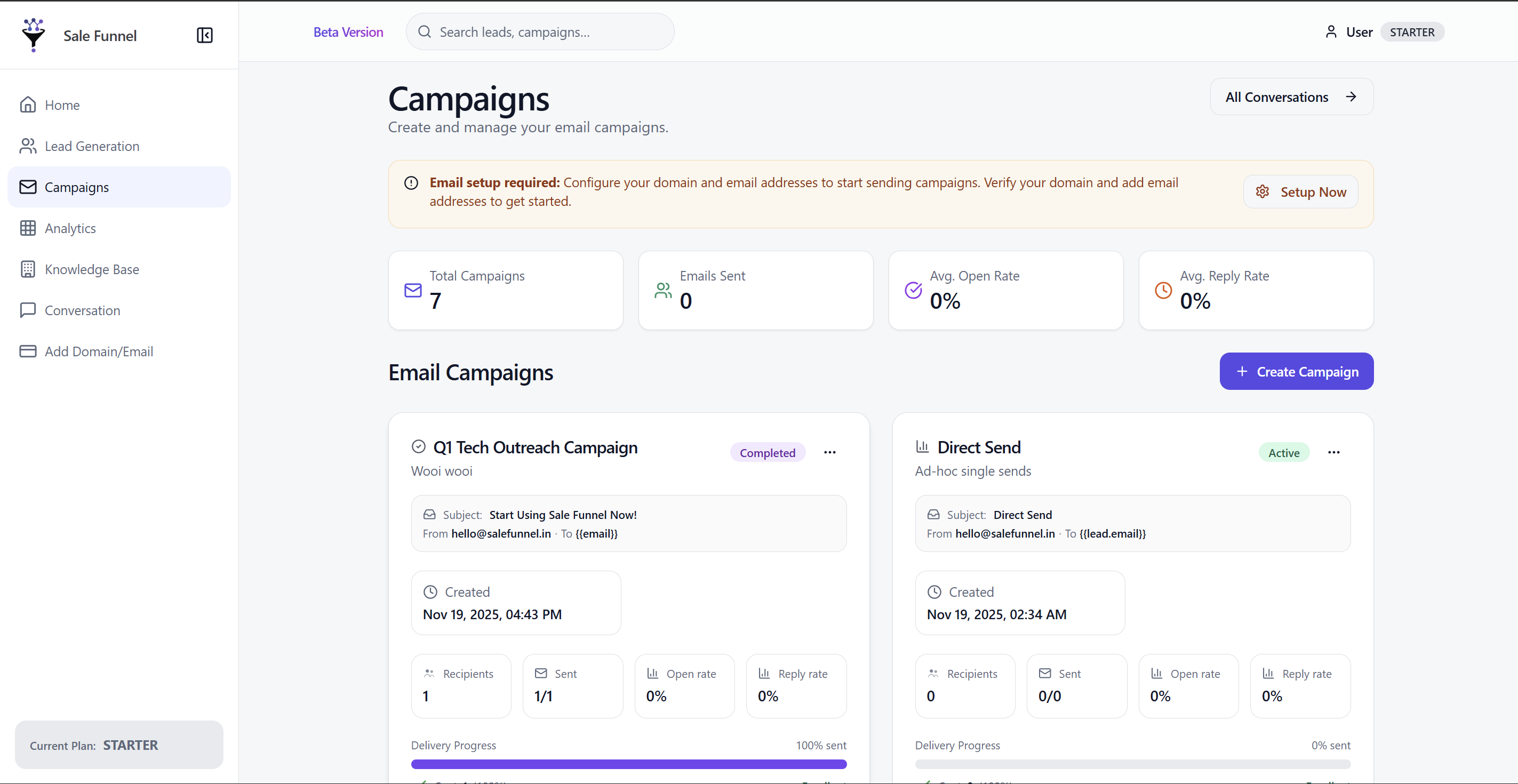Viewport: 1518px width, 784px height.
Task: Open Q1 Tech Outreach Campaign options menu
Action: tap(830, 452)
